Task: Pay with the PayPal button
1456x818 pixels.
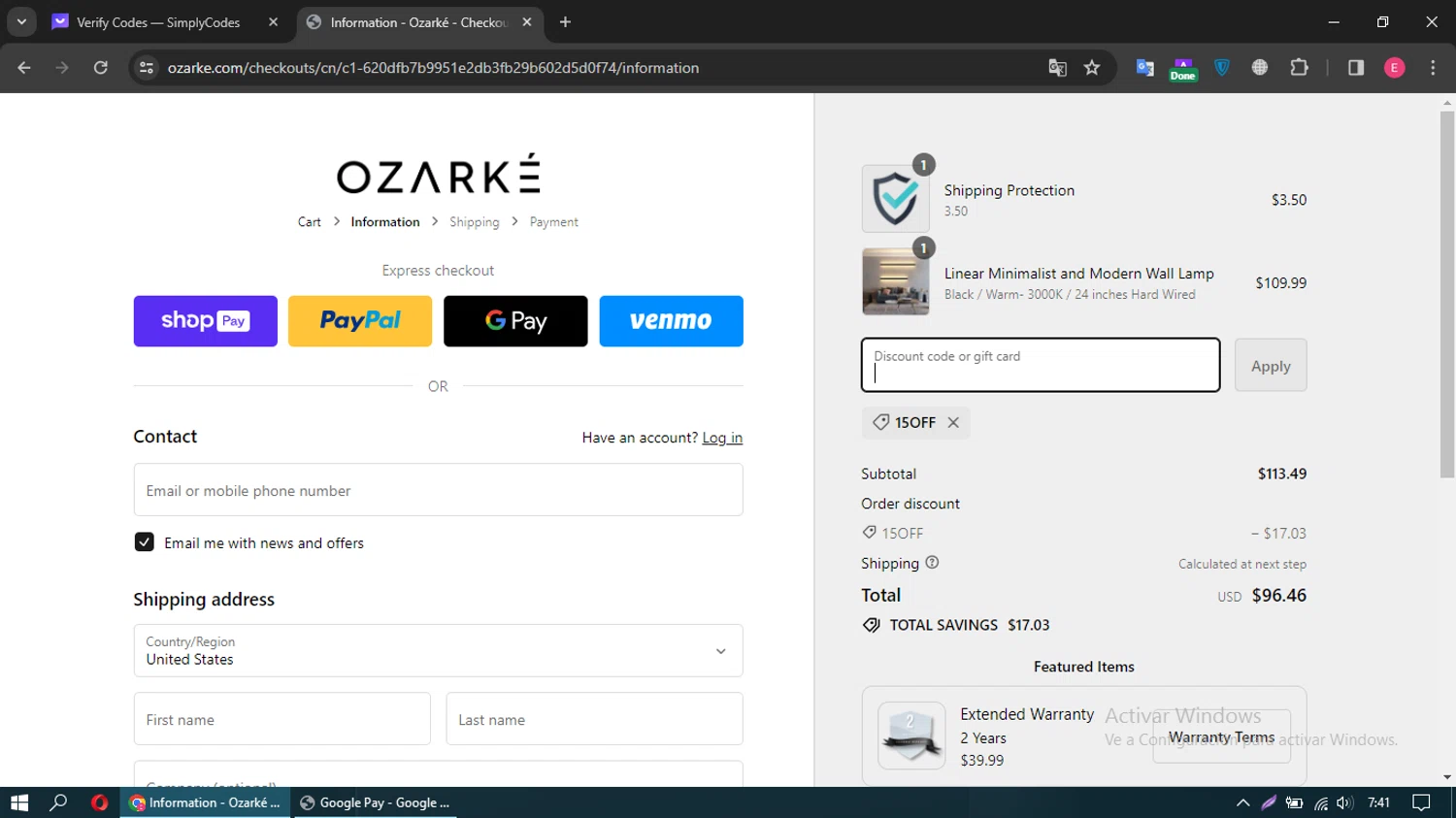Action: (360, 321)
